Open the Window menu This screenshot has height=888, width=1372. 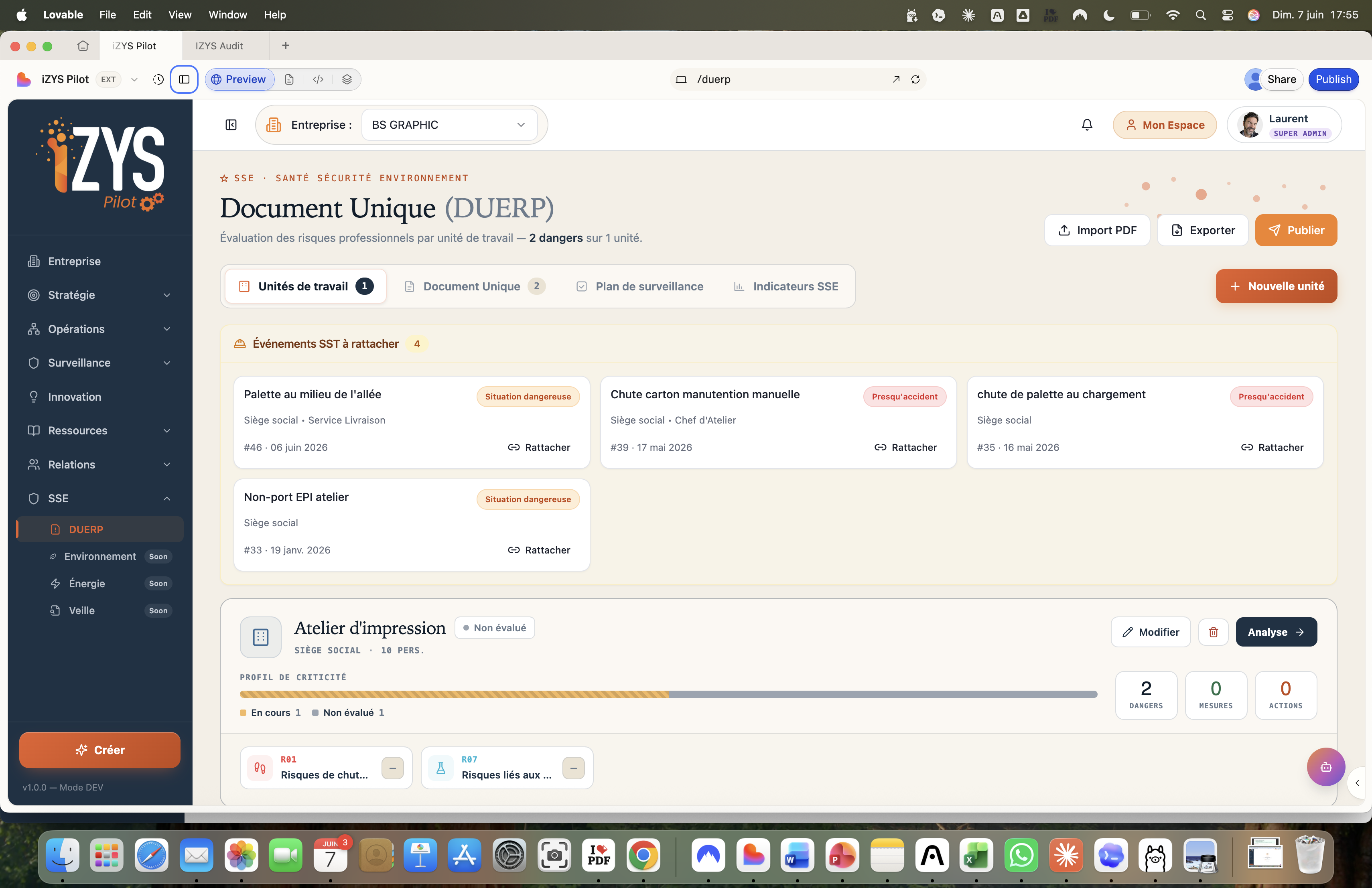pyautogui.click(x=228, y=15)
